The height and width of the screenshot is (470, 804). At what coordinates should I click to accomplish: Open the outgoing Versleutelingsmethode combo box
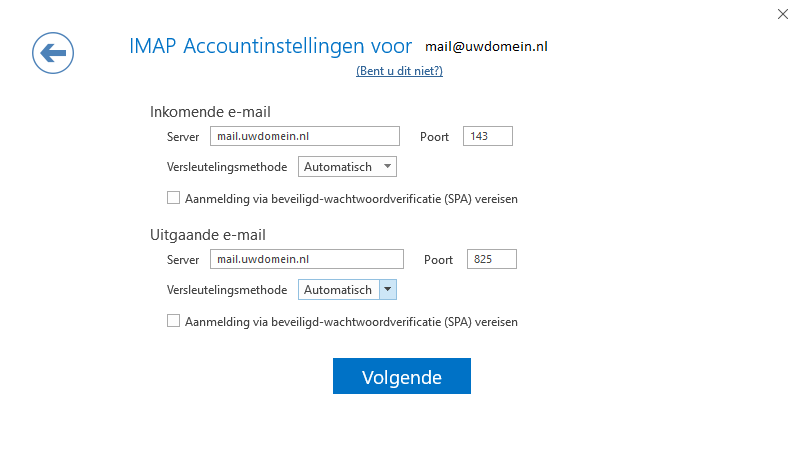click(347, 290)
